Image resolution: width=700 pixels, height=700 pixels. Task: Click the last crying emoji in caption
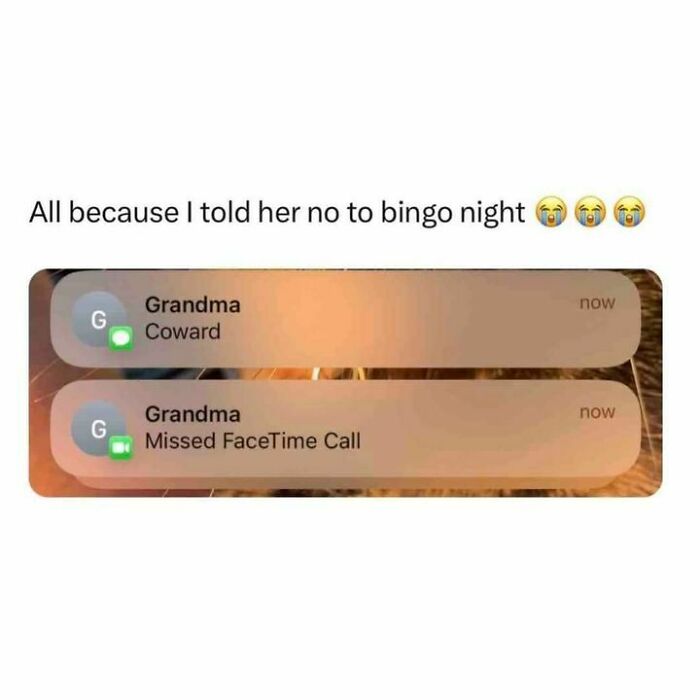630,212
